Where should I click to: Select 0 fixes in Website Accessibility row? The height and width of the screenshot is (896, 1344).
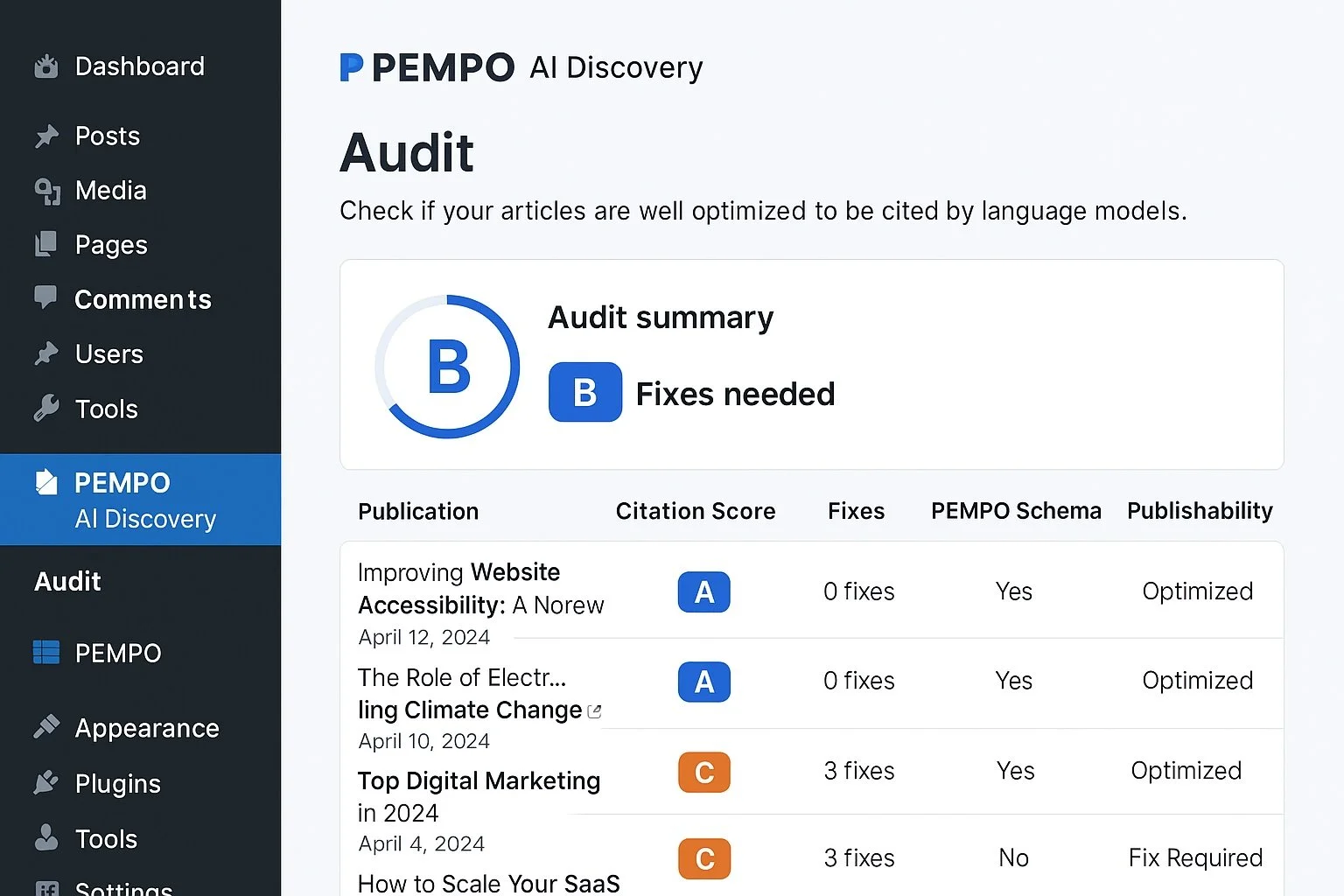[858, 592]
